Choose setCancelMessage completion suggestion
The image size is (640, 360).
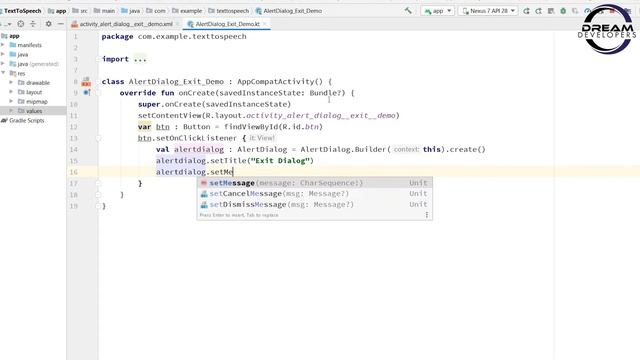[314, 193]
